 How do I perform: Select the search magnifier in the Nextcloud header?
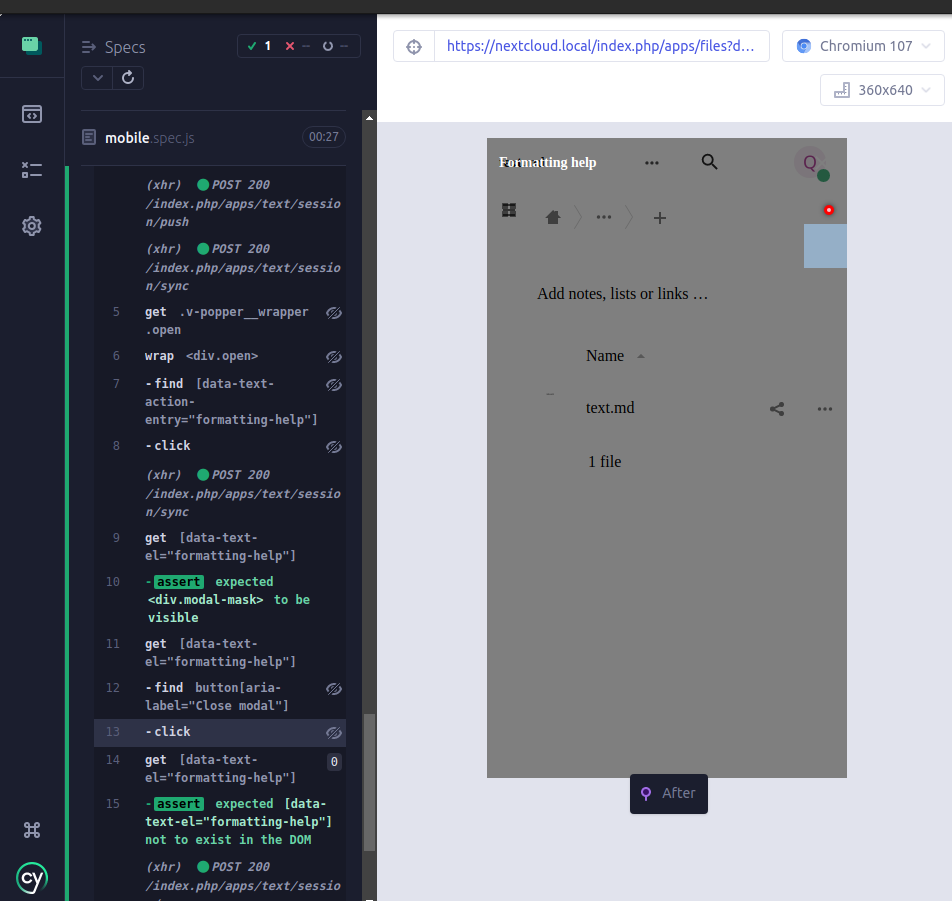click(709, 161)
